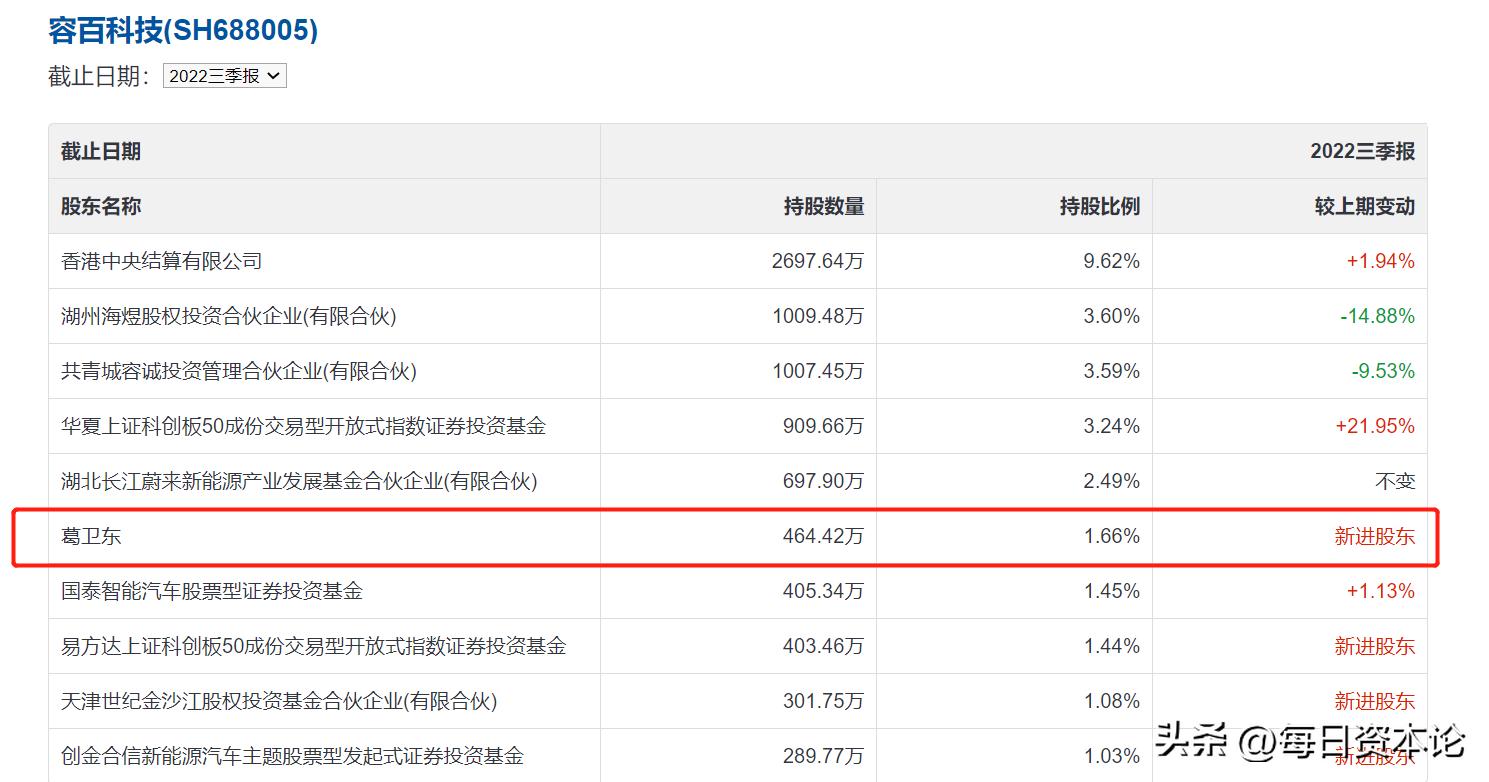
Task: Click share count 289.77万
Action: 823,757
